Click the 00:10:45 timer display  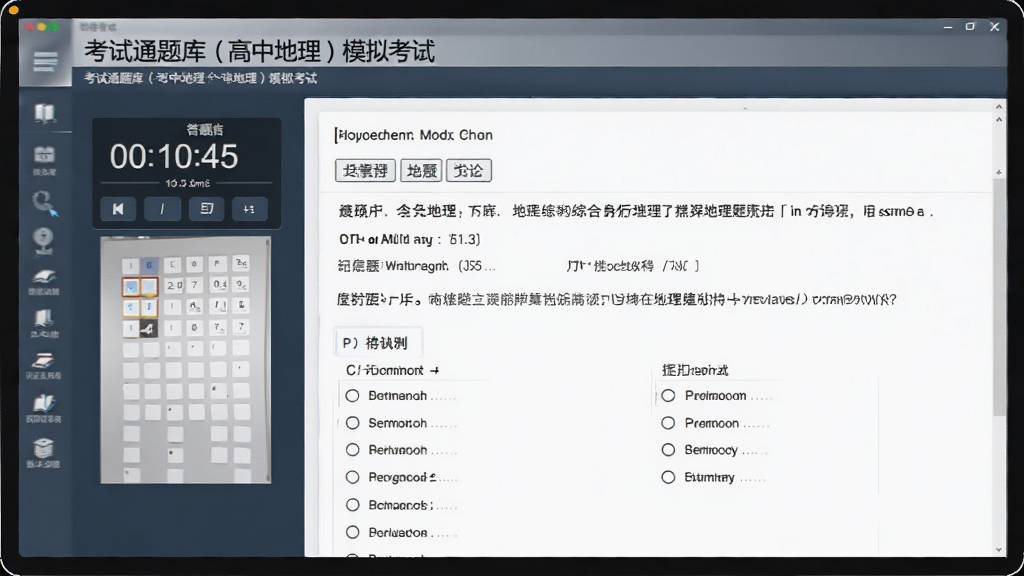pyautogui.click(x=174, y=157)
